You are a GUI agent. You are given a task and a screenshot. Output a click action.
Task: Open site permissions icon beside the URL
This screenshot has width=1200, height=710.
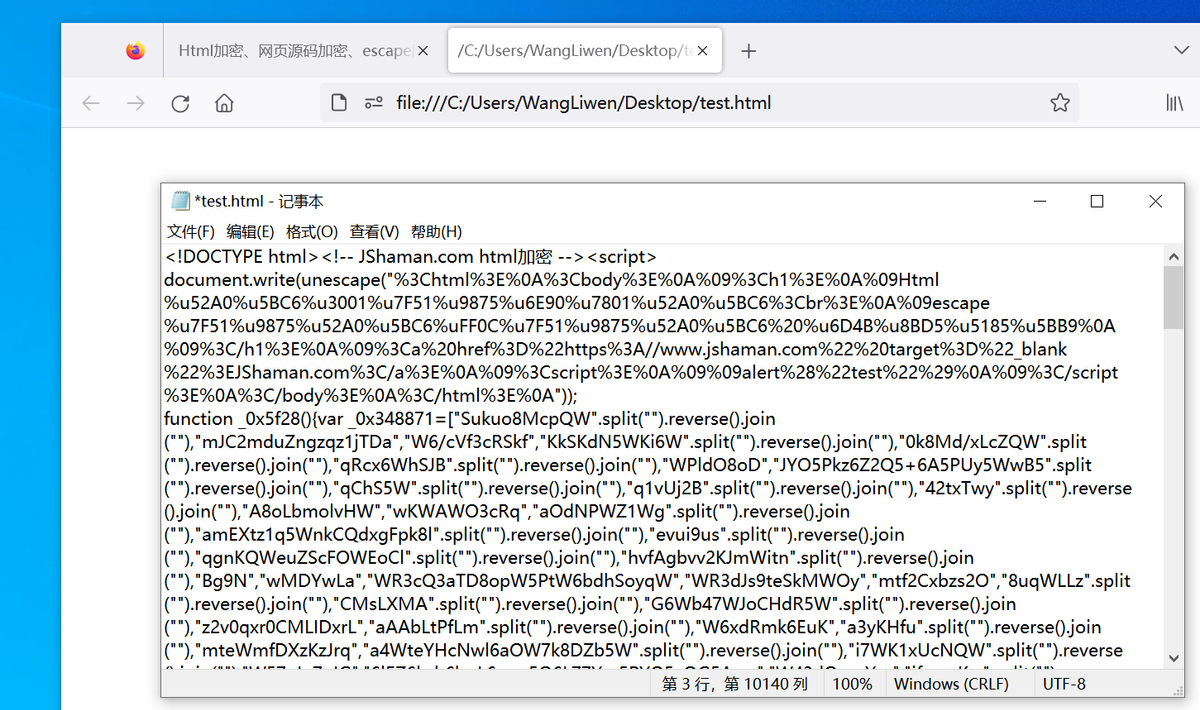[x=373, y=102]
